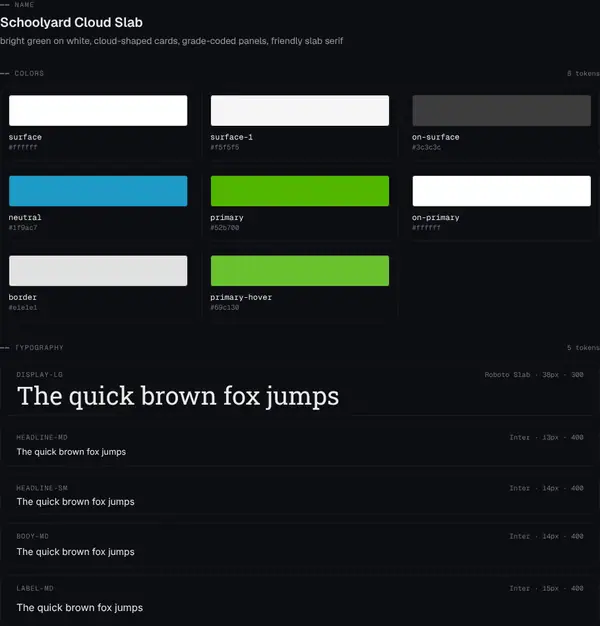Viewport: 600px width, 626px height.
Task: Click the TYPOGRAPHY section header
Action: [39, 348]
